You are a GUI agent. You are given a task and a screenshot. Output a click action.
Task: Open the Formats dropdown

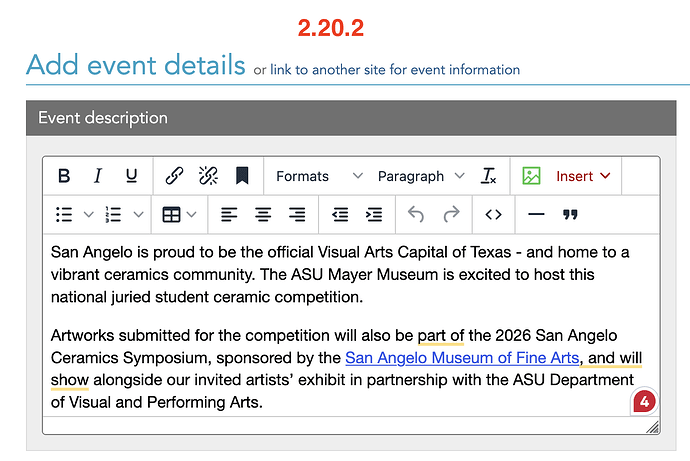tap(318, 176)
